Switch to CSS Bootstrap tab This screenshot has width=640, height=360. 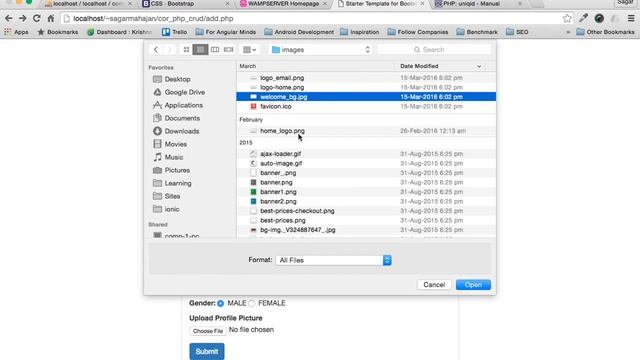[186, 4]
